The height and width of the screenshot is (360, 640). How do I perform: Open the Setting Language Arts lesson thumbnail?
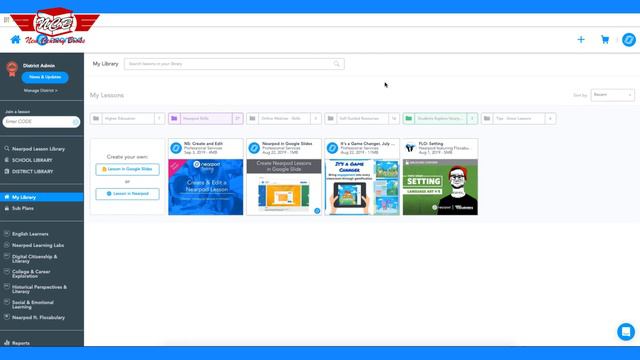(440, 187)
